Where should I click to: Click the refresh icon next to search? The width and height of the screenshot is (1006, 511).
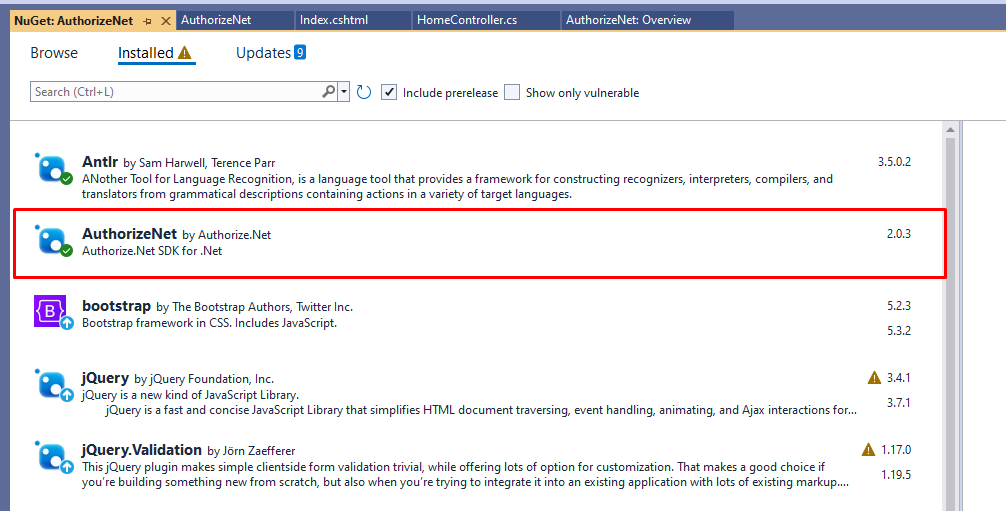coord(364,92)
